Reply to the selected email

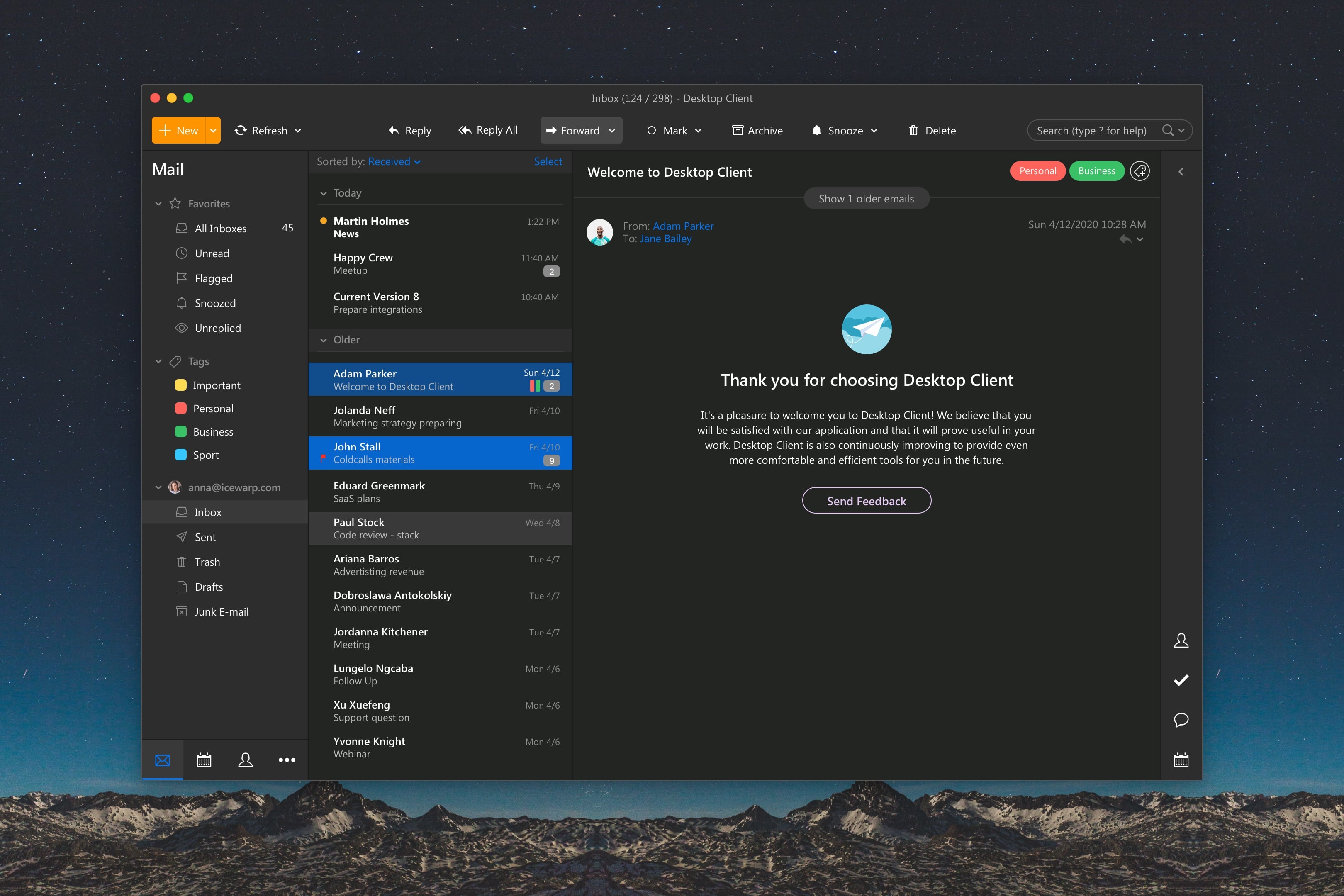tap(409, 130)
